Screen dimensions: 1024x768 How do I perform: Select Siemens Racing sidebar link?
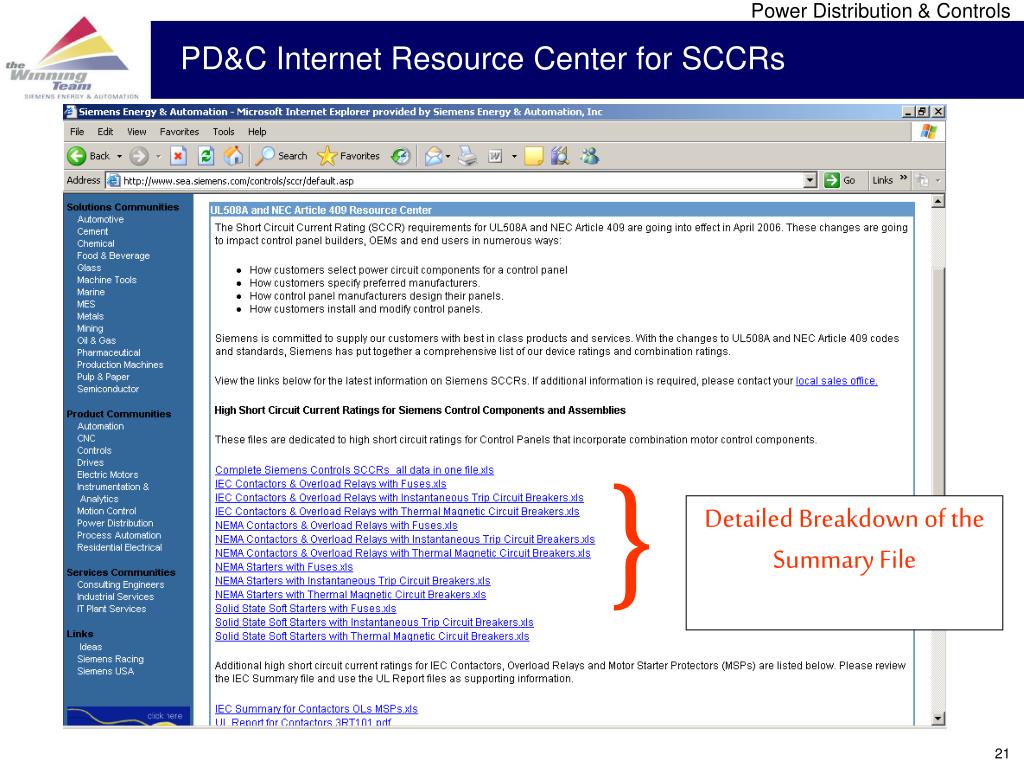pyautogui.click(x=110, y=660)
